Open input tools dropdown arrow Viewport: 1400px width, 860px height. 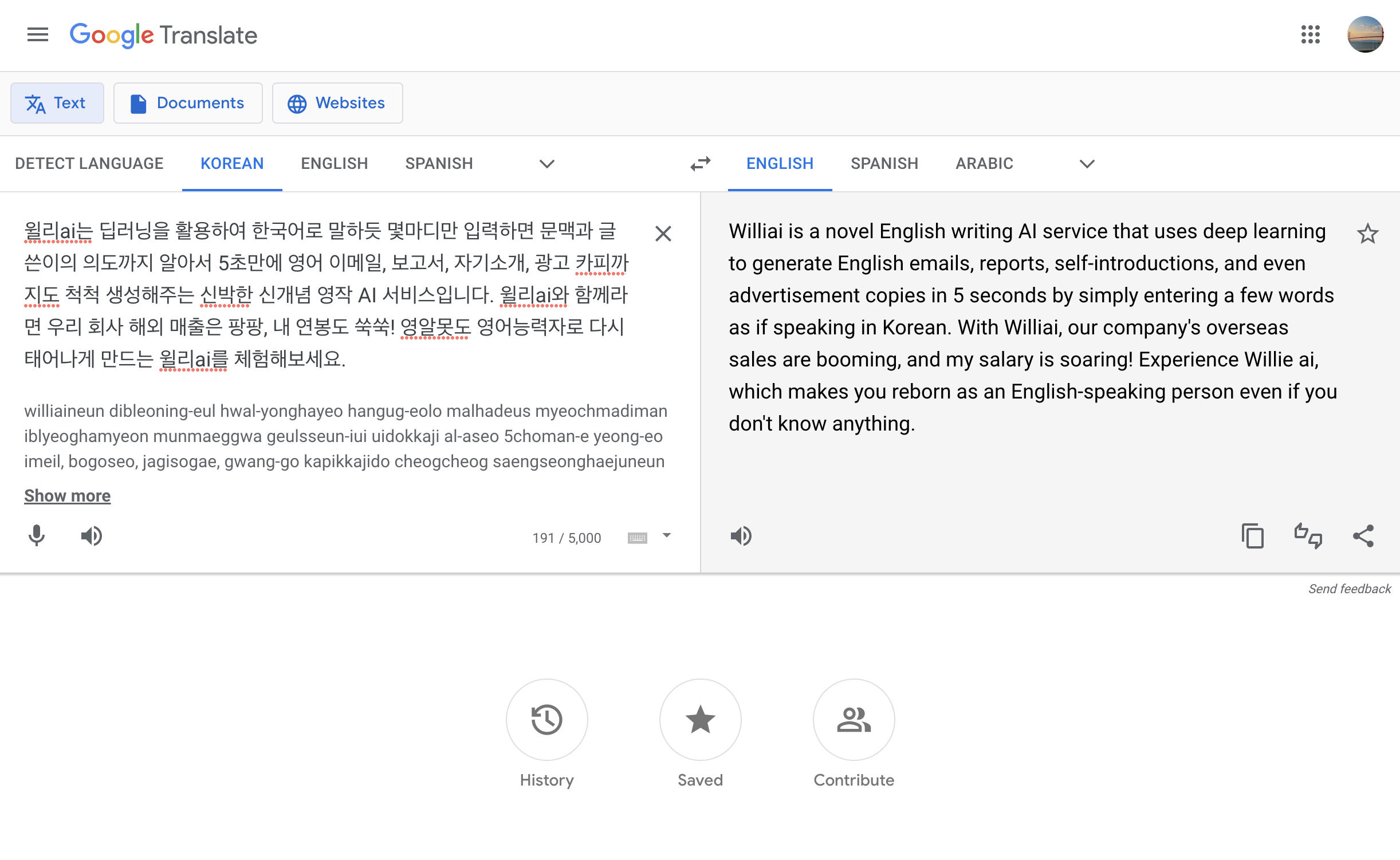click(x=666, y=536)
